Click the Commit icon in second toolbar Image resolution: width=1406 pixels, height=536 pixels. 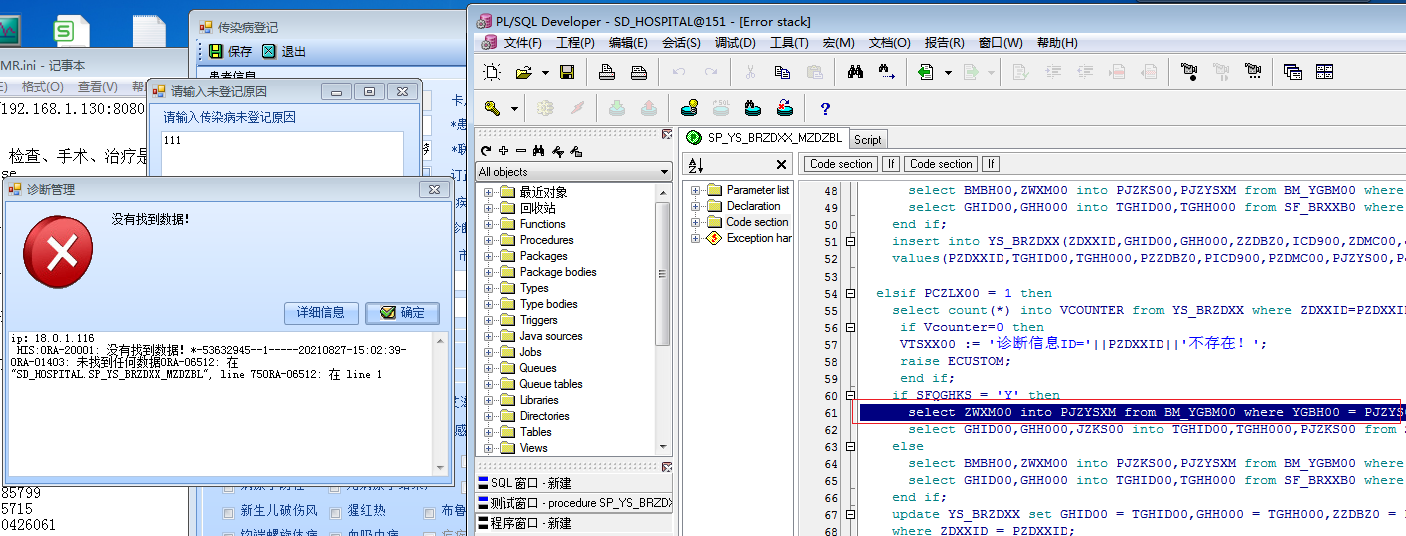(x=618, y=108)
